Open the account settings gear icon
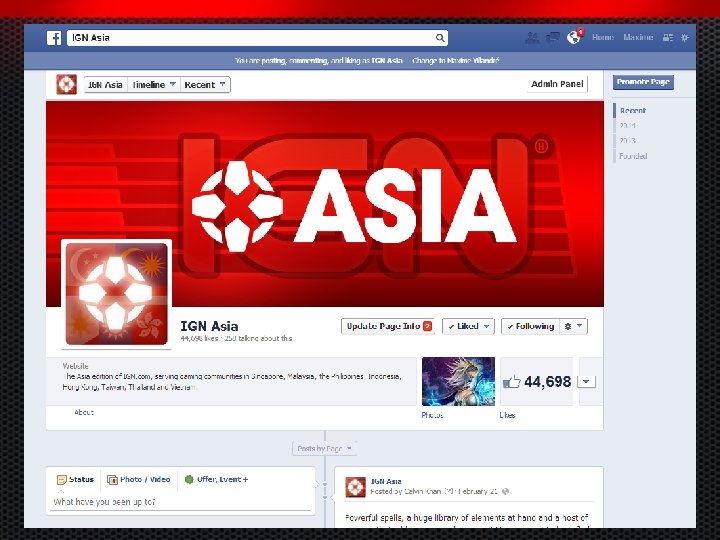This screenshot has width=720, height=540. click(x=685, y=38)
